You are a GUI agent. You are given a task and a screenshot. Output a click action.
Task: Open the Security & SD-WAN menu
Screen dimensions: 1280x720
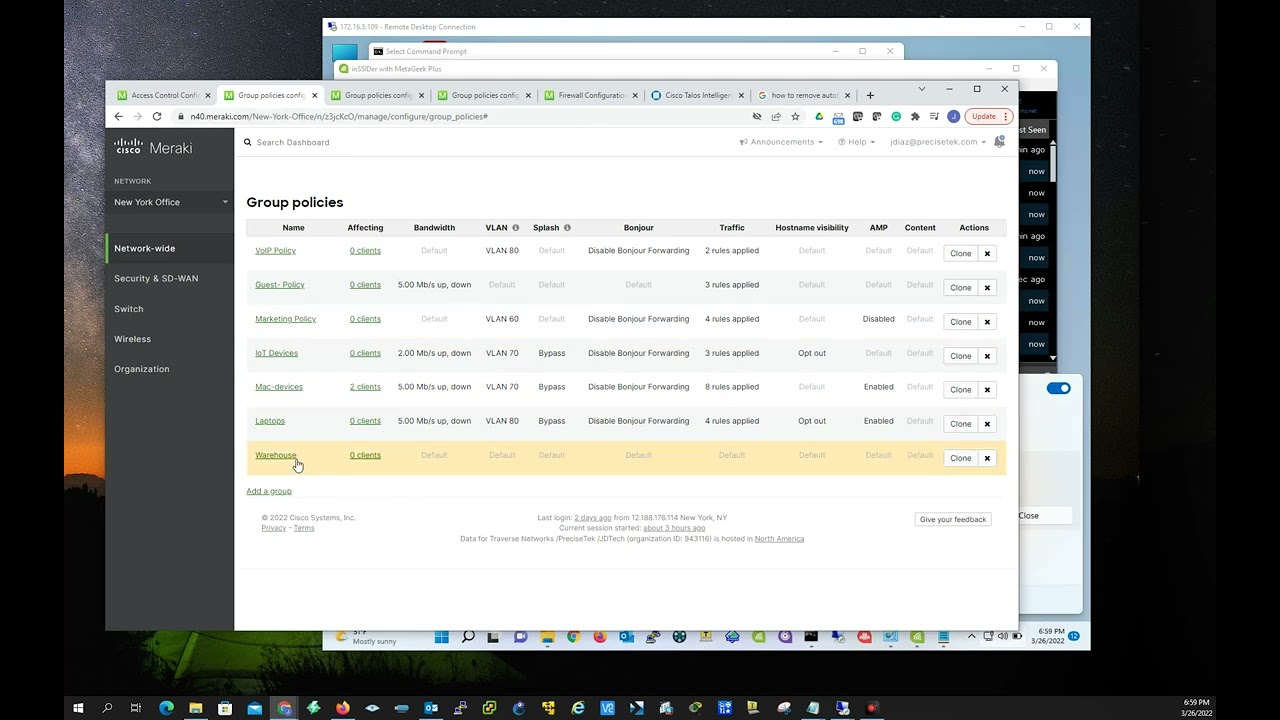click(x=156, y=278)
